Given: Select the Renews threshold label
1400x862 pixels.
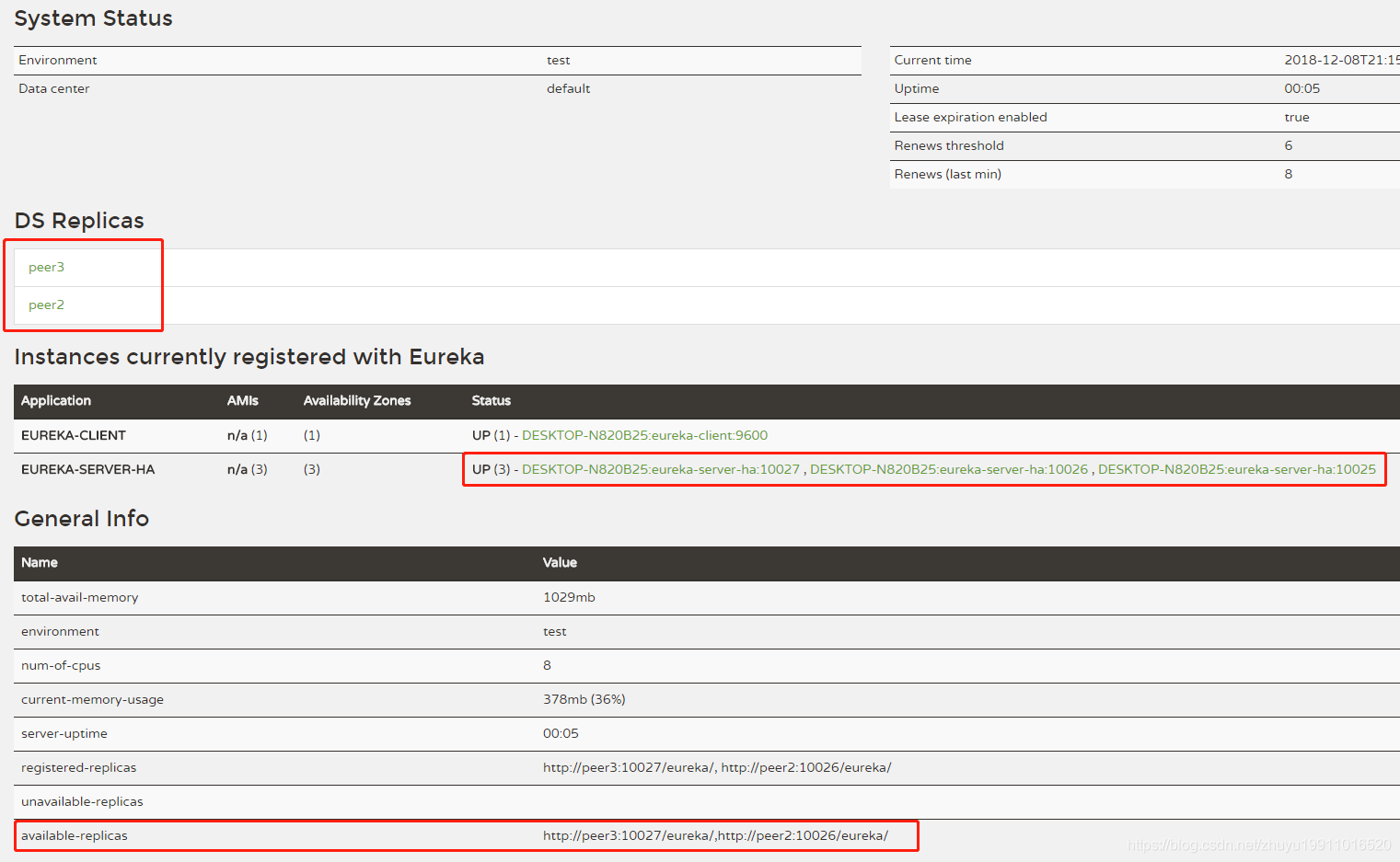Looking at the screenshot, I should tap(949, 145).
